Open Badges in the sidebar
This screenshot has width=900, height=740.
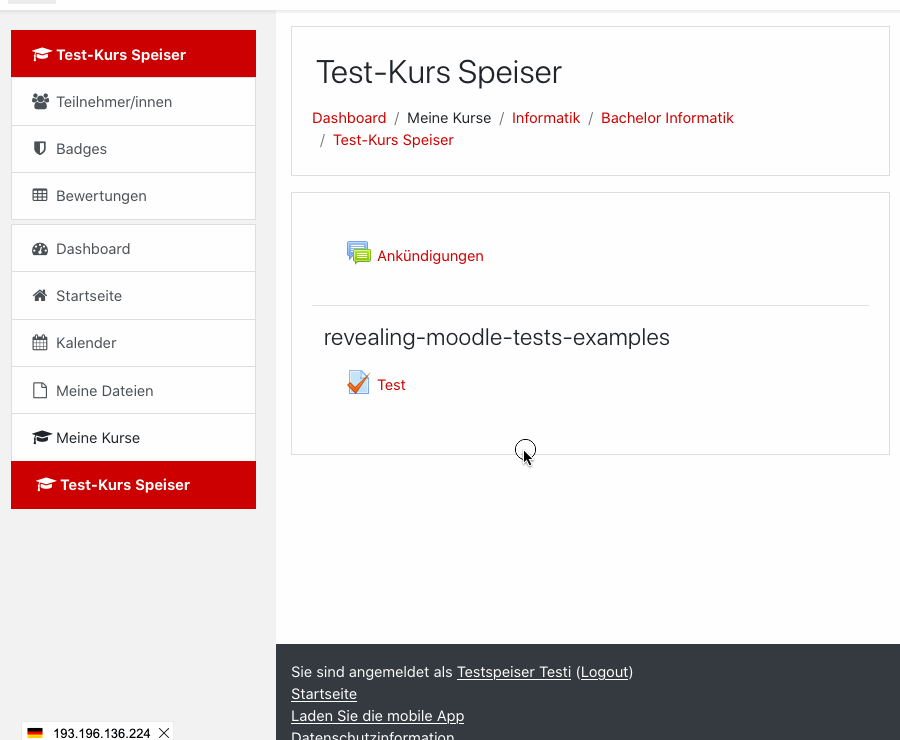(x=133, y=149)
